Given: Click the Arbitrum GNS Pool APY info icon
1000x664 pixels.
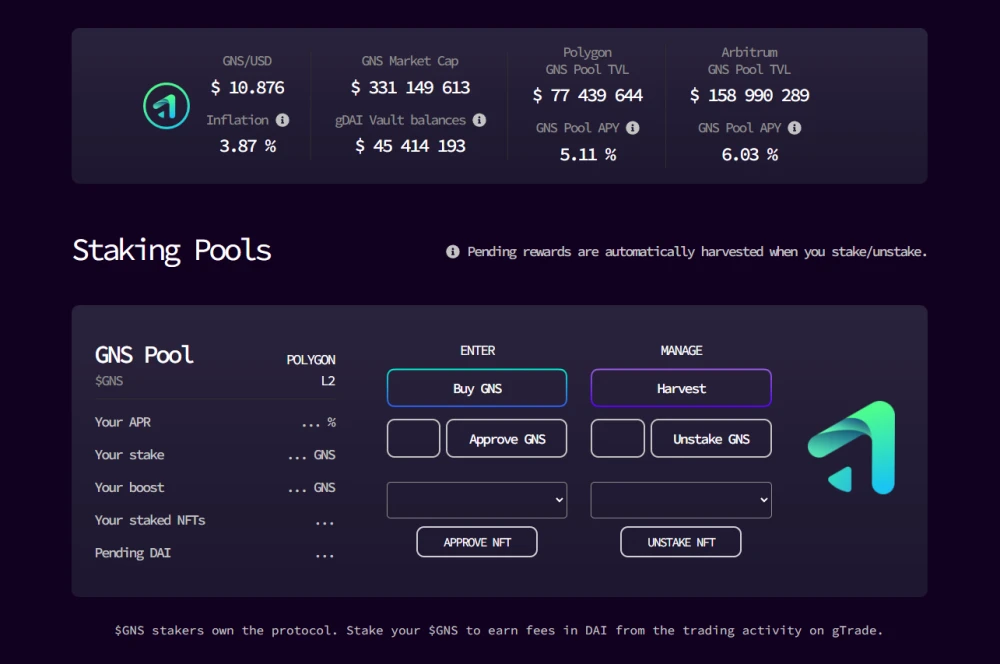Looking at the screenshot, I should click(795, 128).
